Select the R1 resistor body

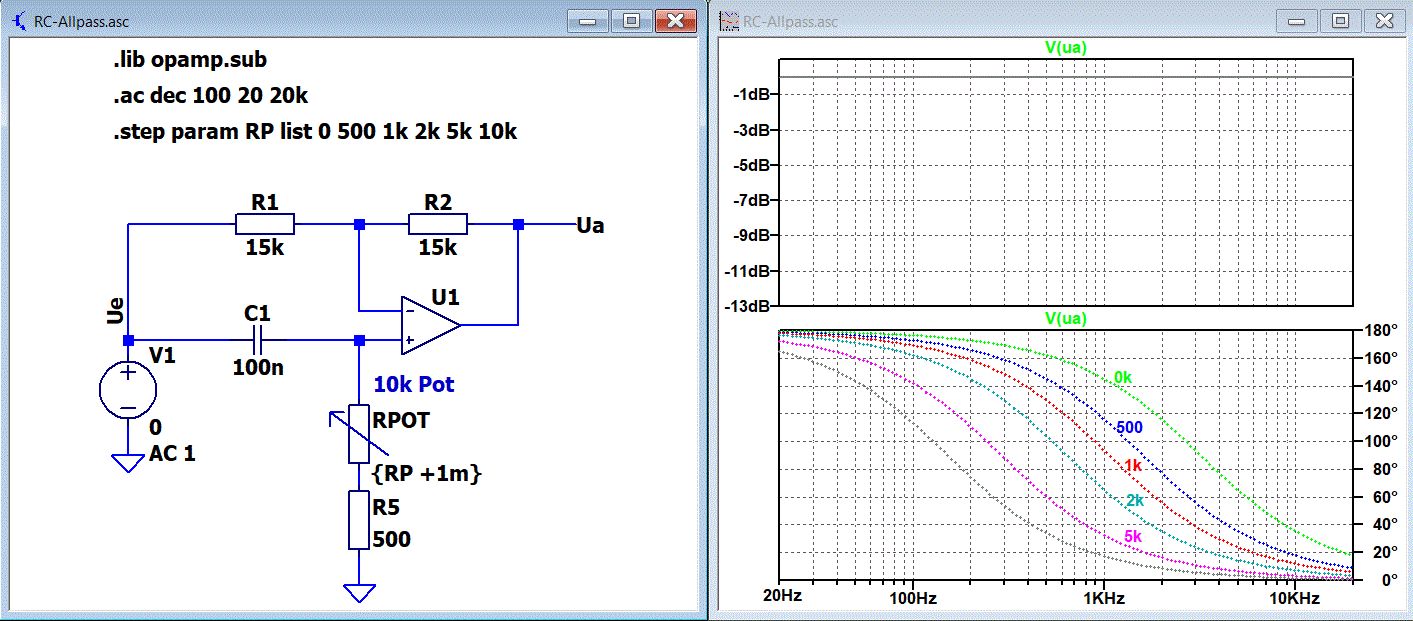(x=265, y=225)
